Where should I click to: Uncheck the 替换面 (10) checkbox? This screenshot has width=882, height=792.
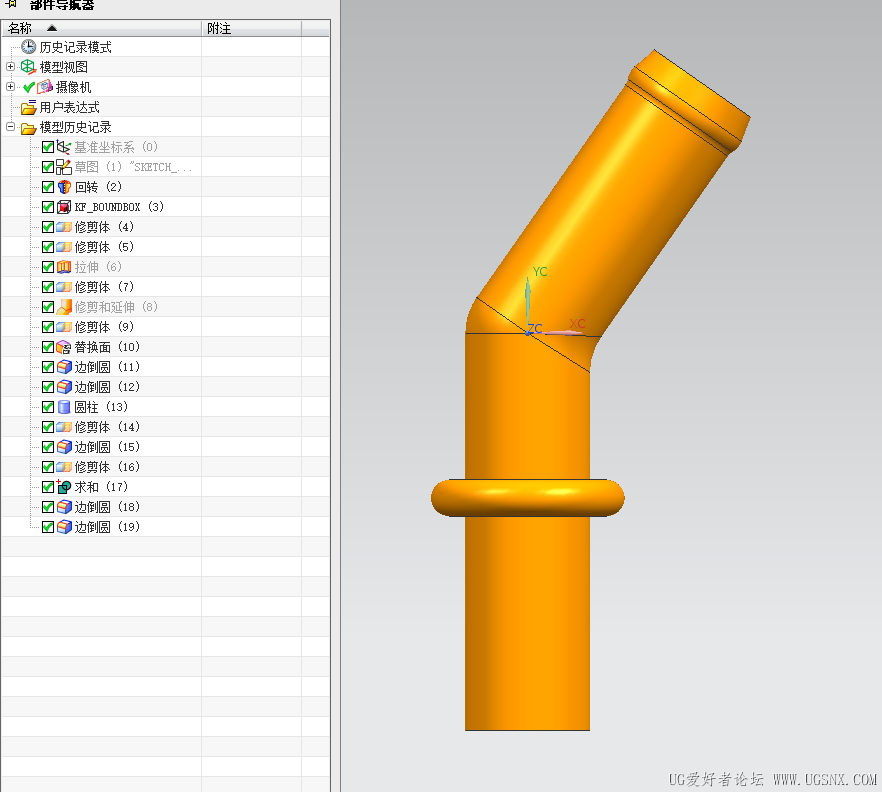pos(48,347)
